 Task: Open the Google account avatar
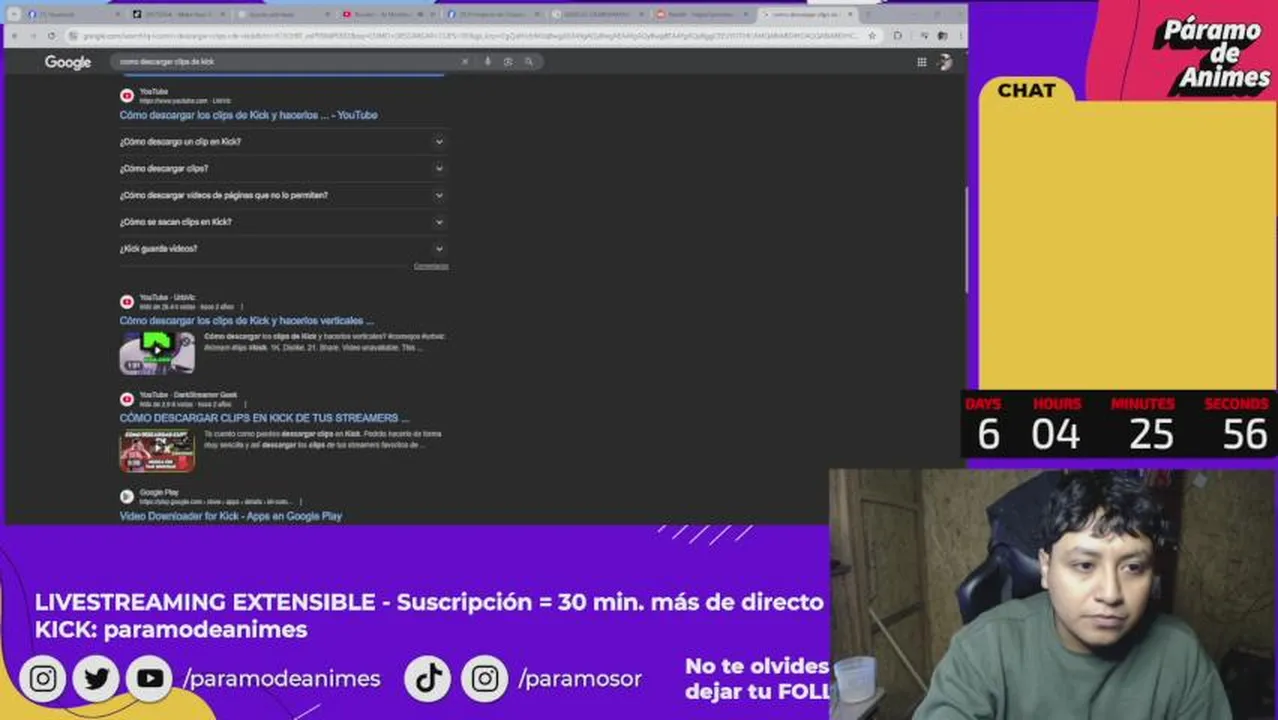click(944, 62)
